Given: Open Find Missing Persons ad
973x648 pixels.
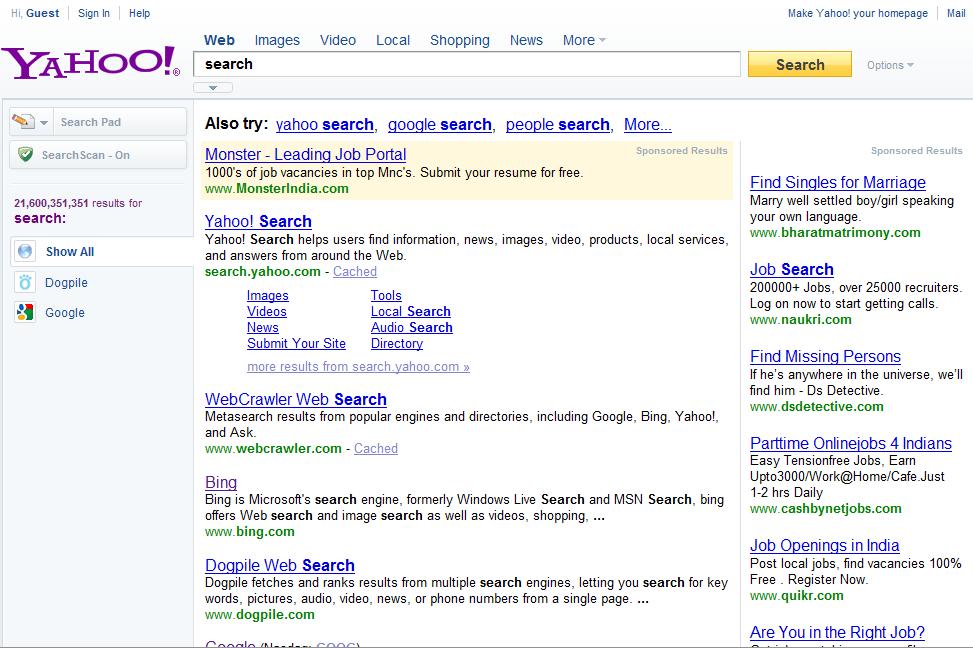Looking at the screenshot, I should coord(825,356).
